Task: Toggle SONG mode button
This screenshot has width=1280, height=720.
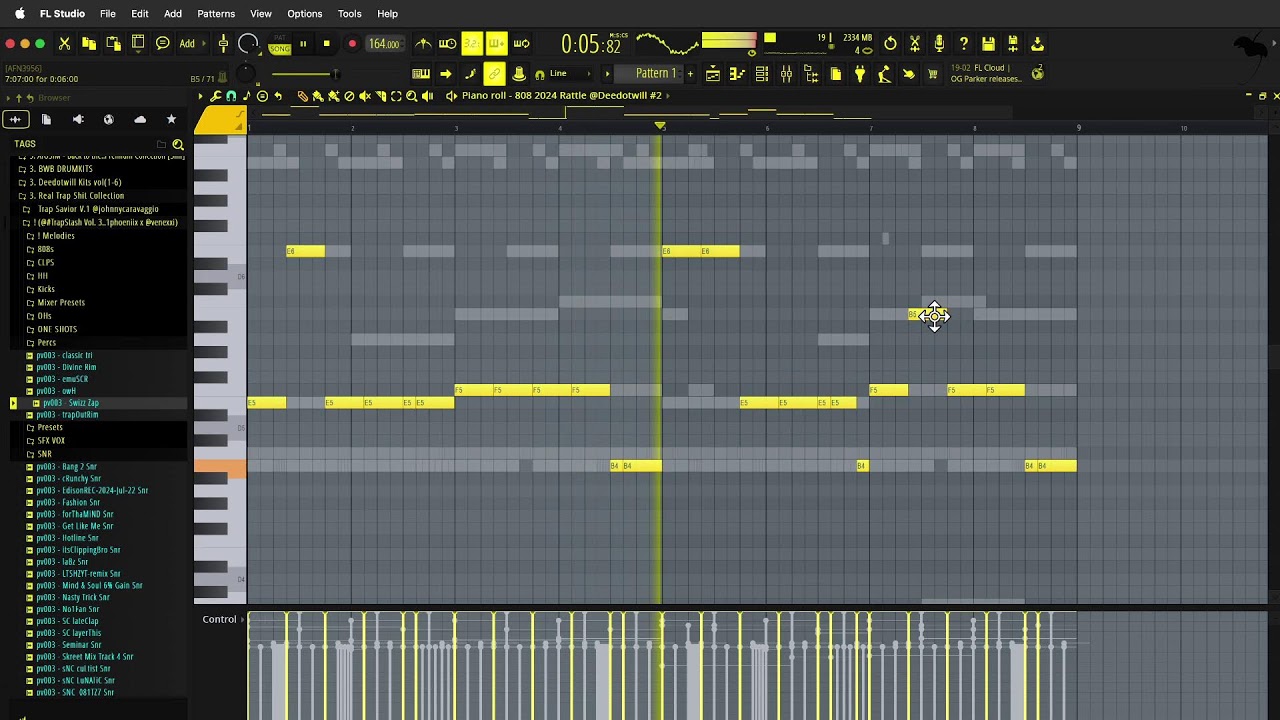Action: point(280,49)
